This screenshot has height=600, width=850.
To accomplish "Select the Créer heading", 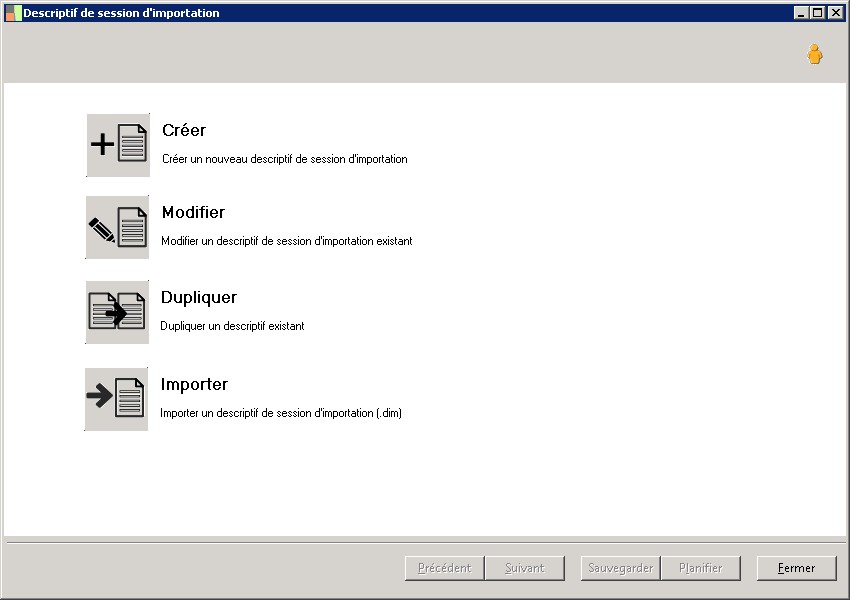I will pos(184,131).
